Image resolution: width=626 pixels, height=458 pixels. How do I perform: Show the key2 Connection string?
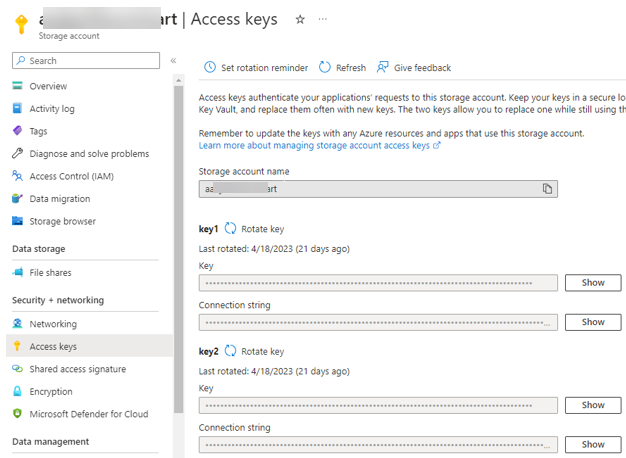(593, 444)
